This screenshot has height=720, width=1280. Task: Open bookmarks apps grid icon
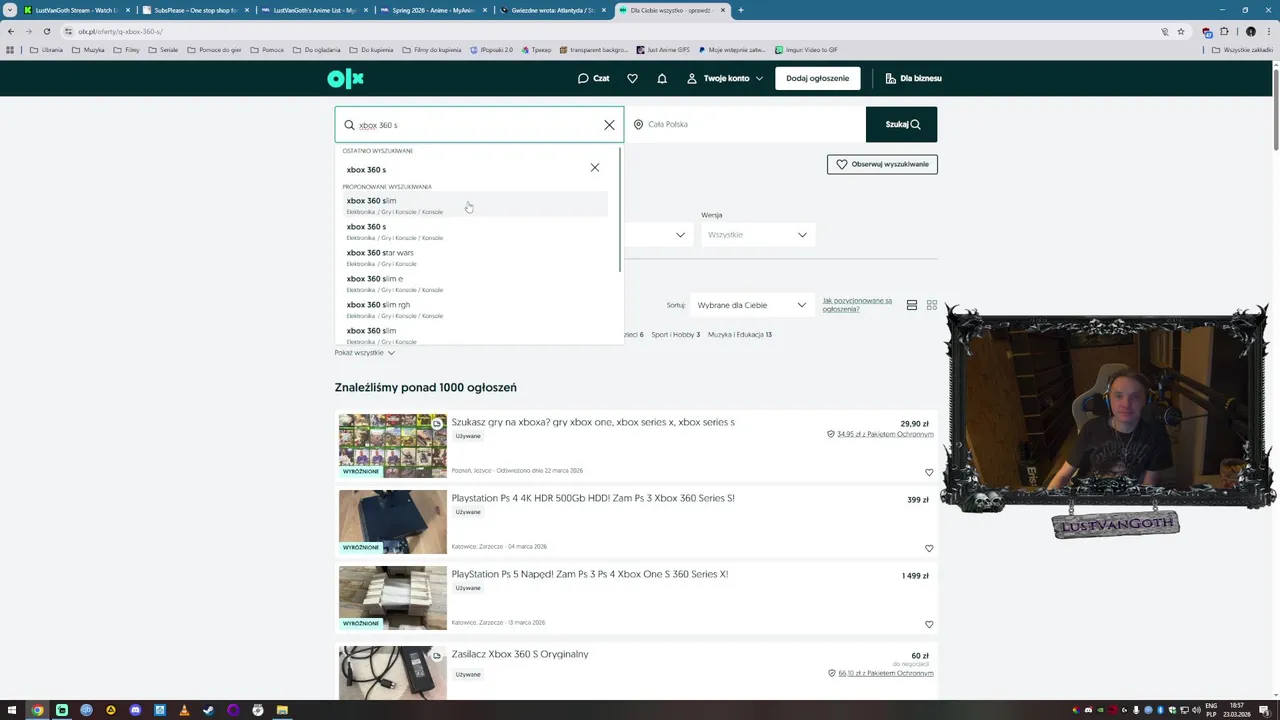[x=10, y=49]
